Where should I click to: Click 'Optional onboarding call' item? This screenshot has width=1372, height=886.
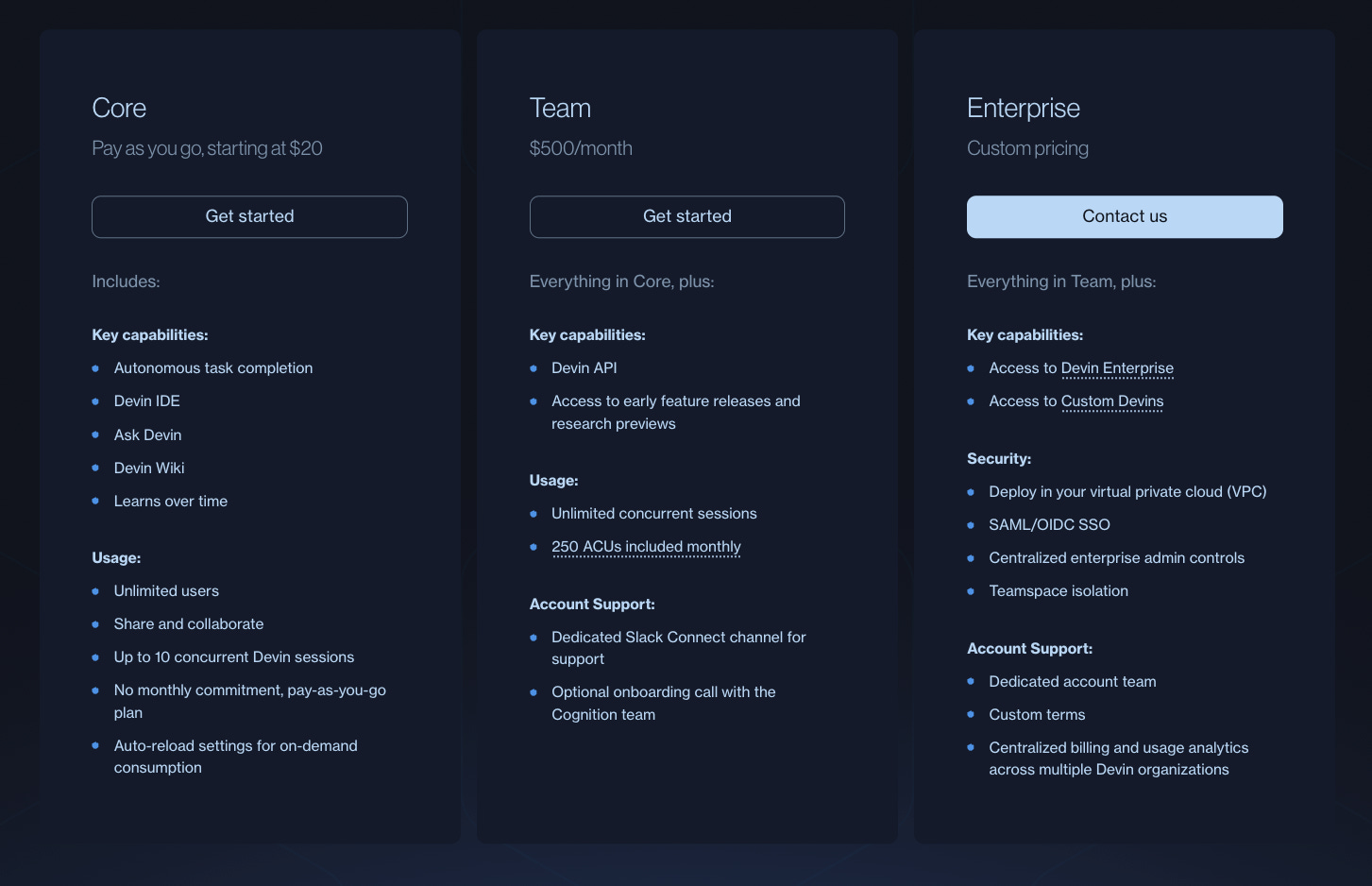(x=664, y=704)
